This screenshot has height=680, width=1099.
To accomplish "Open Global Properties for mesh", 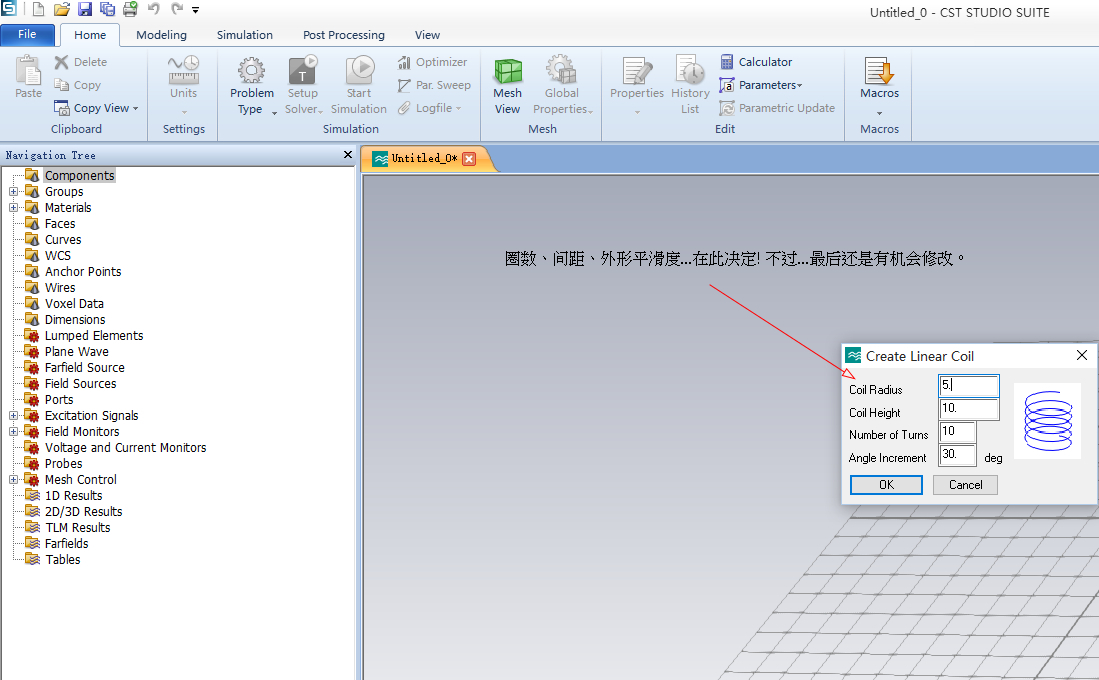I will click(x=562, y=85).
